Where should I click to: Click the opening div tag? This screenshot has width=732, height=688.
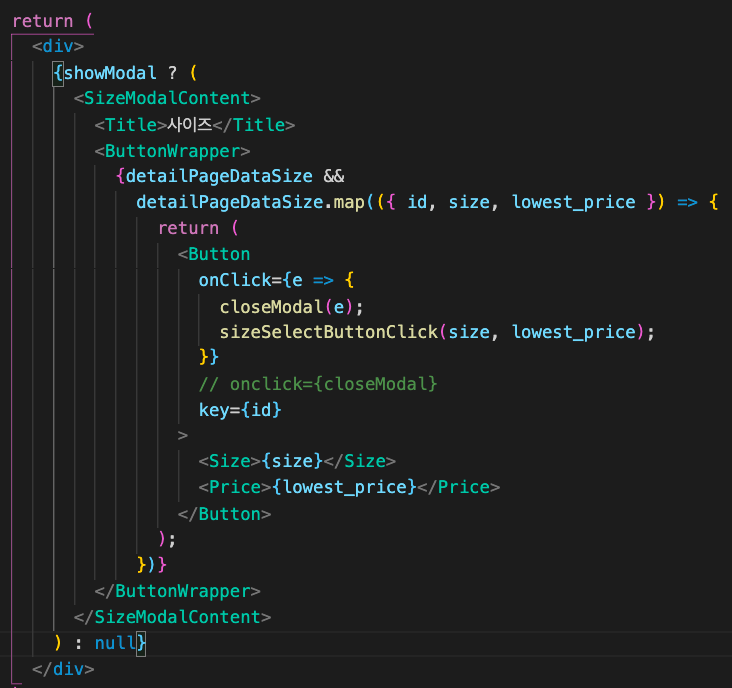click(x=58, y=46)
